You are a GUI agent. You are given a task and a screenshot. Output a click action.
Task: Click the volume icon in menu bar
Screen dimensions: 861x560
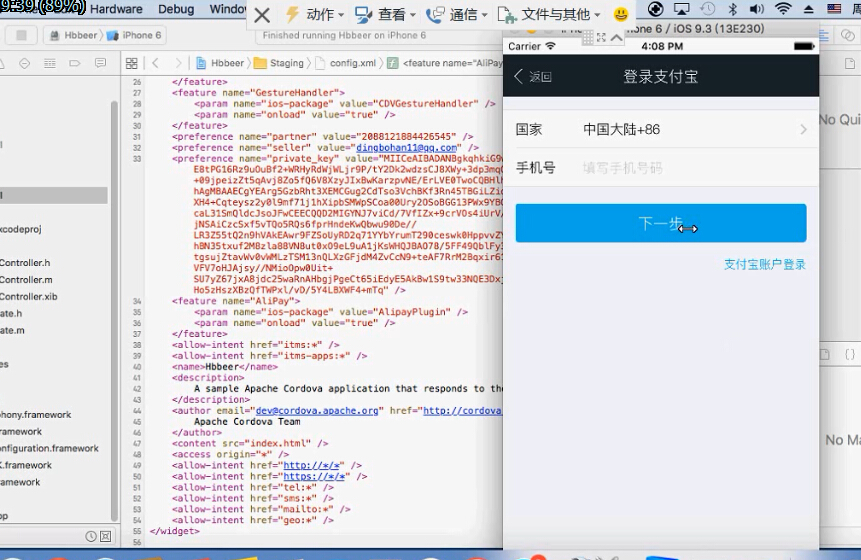coord(757,9)
